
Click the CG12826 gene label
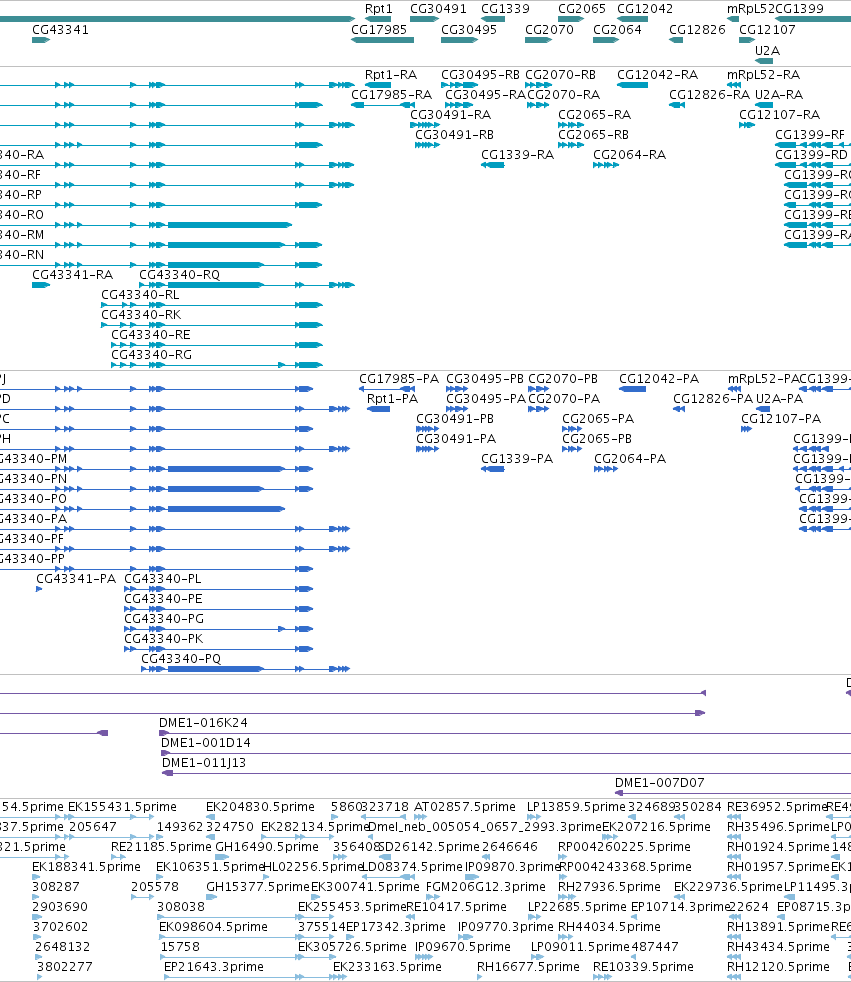point(697,29)
